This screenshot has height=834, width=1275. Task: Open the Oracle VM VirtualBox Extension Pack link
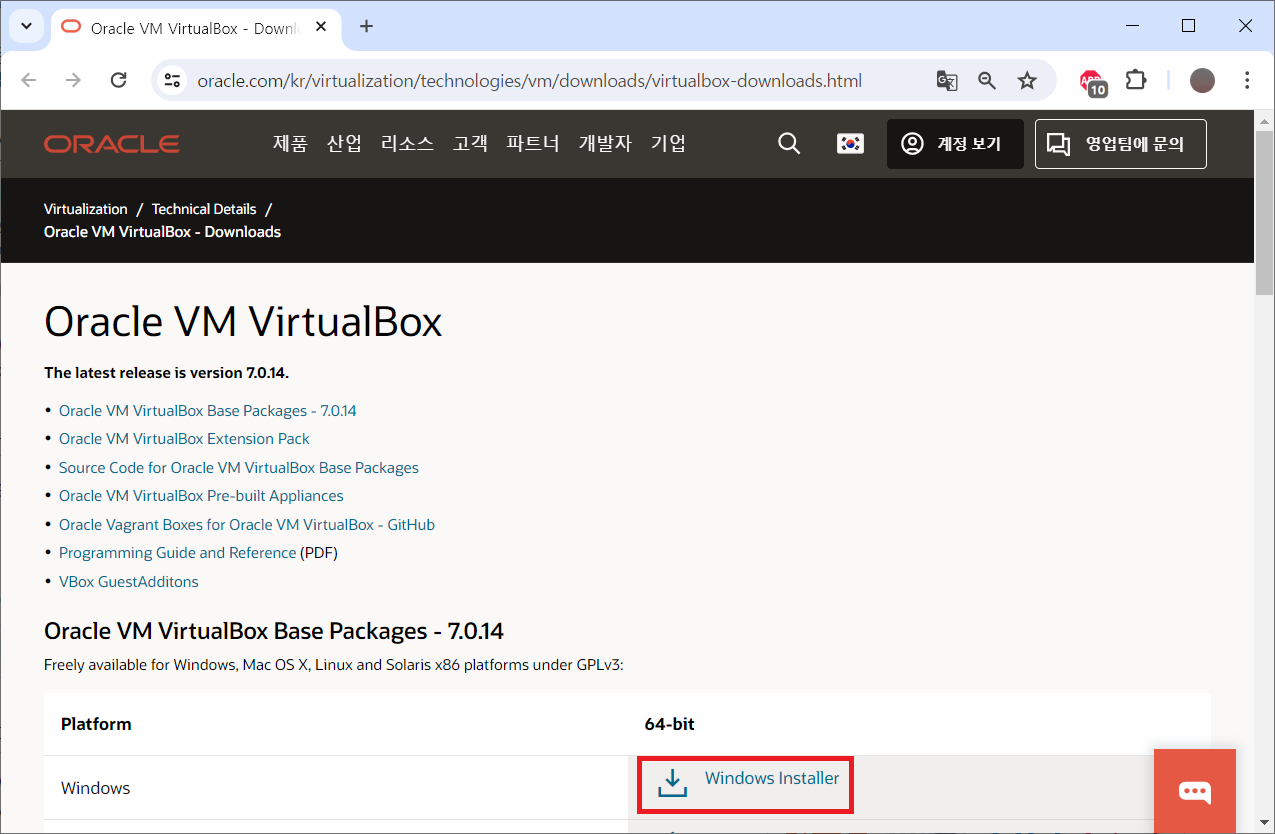184,438
